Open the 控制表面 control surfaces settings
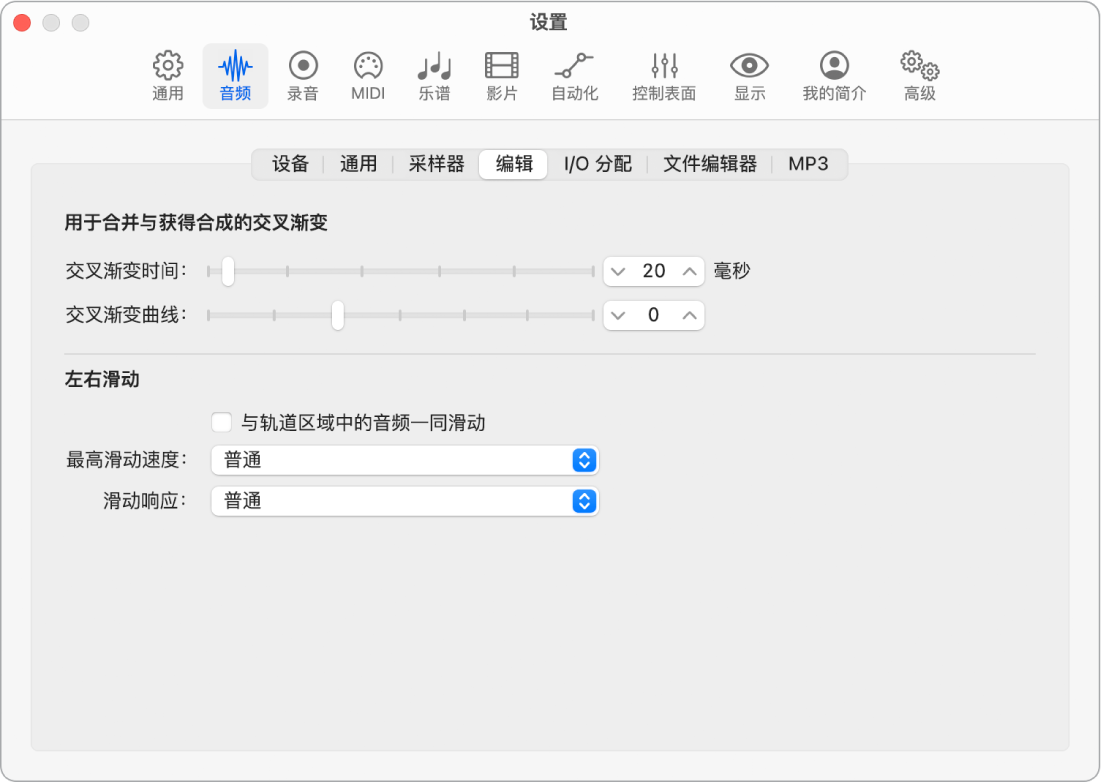This screenshot has width=1101, height=782. 664,76
